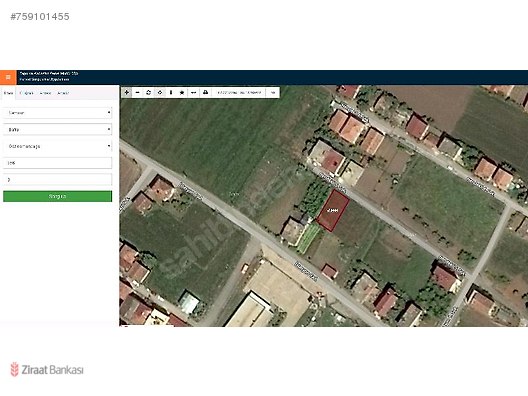Screen dimensions: 528x396
Task: Open the third tab in the side panel
Action: coord(45,93)
